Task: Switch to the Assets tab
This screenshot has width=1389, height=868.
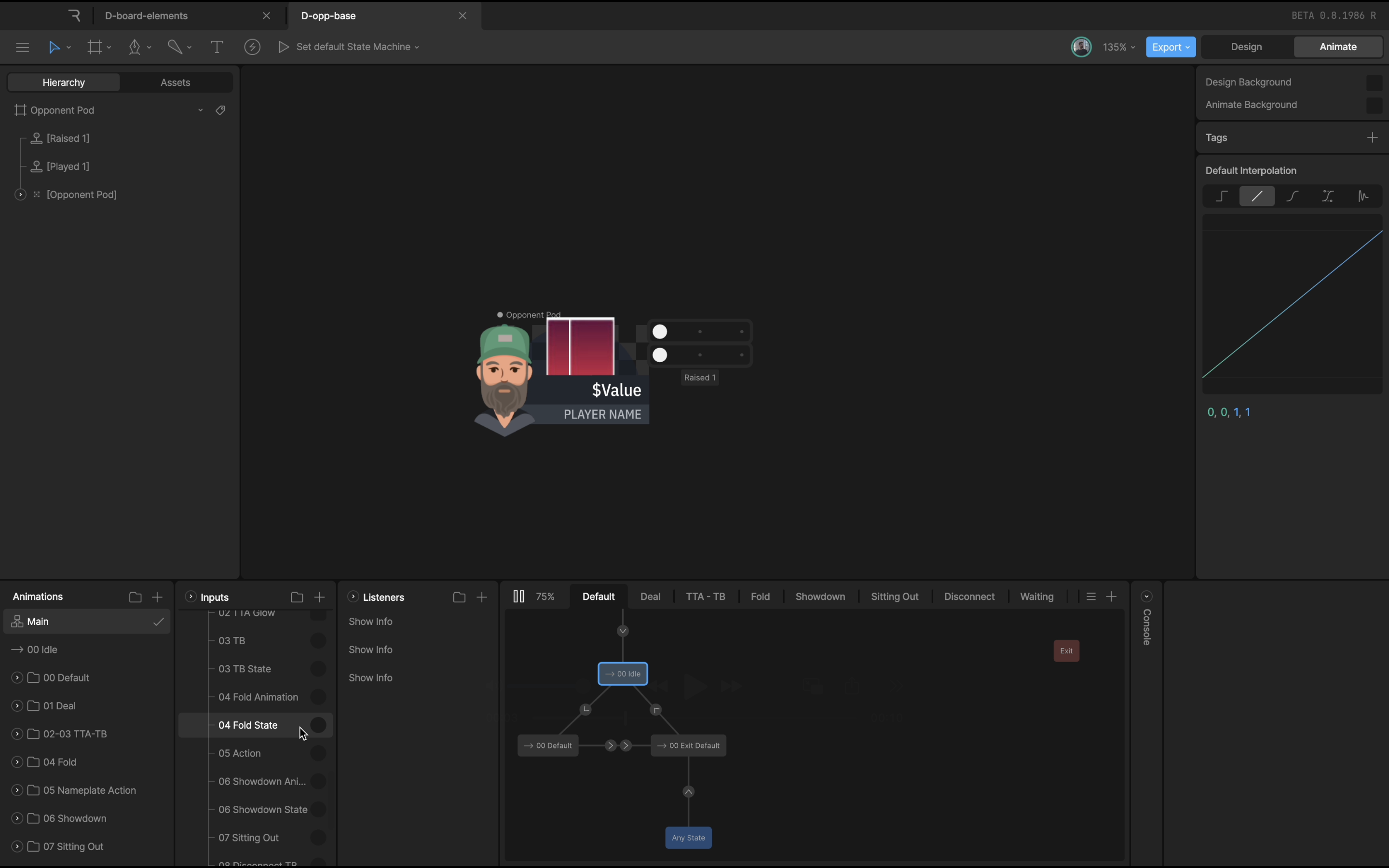Action: point(175,82)
